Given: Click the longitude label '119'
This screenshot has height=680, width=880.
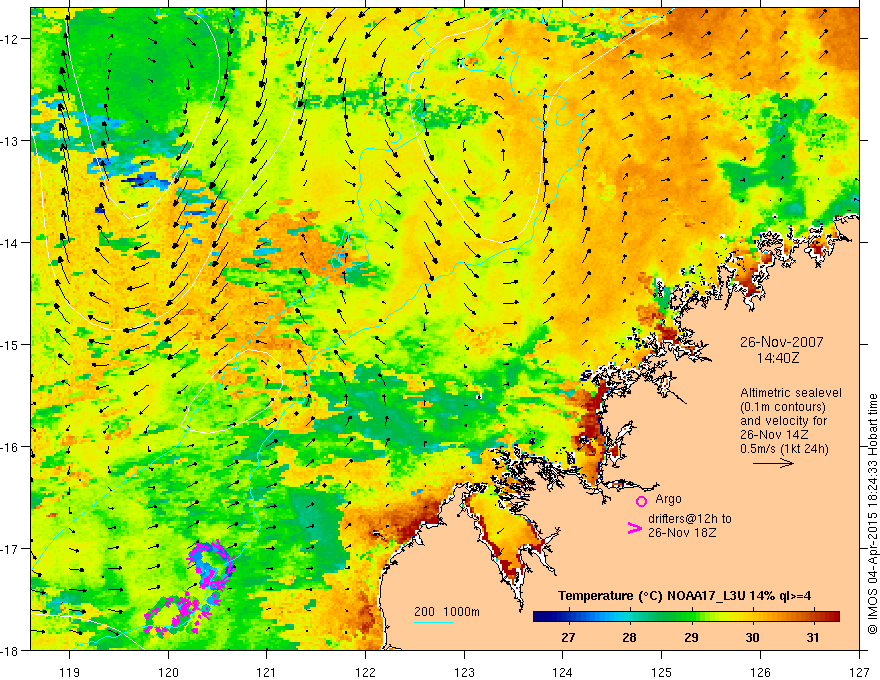Looking at the screenshot, I should pos(70,672).
